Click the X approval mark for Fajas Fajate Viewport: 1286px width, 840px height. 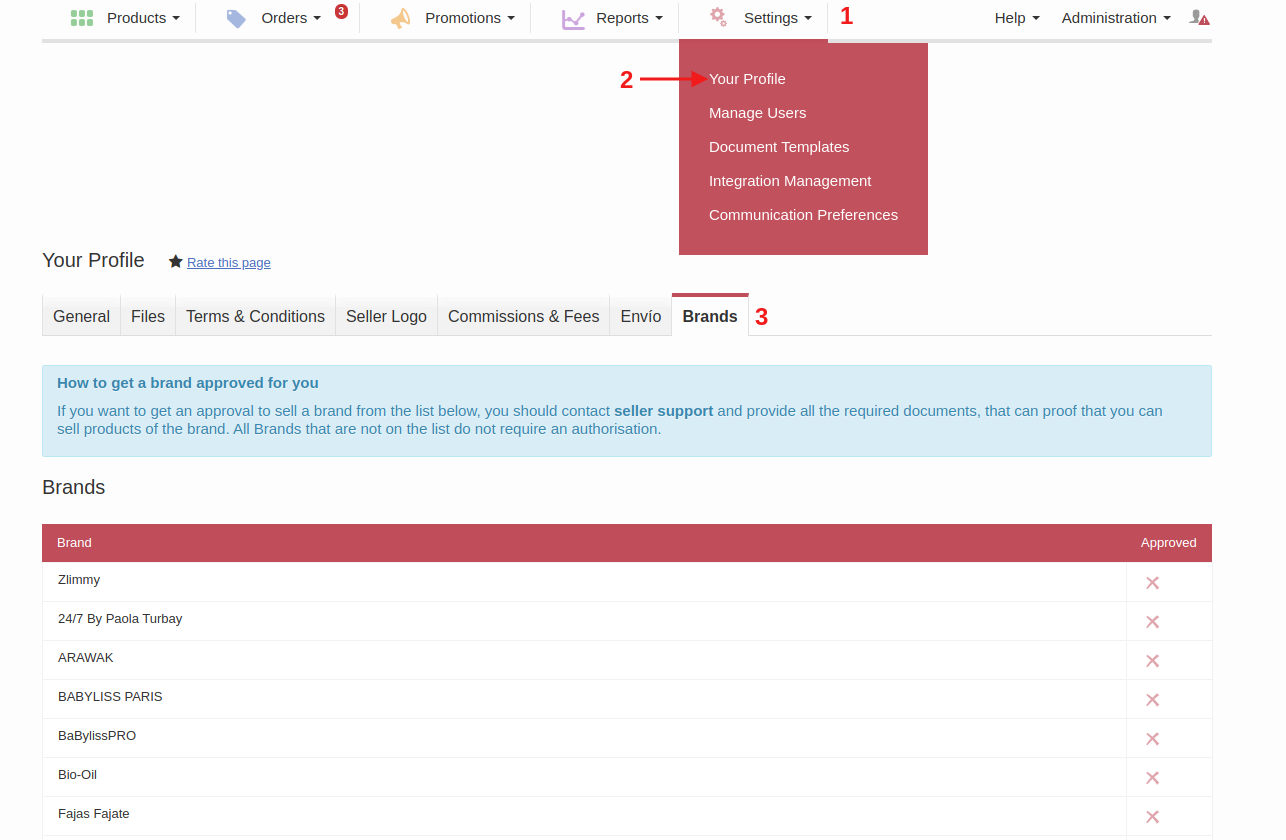(x=1152, y=816)
